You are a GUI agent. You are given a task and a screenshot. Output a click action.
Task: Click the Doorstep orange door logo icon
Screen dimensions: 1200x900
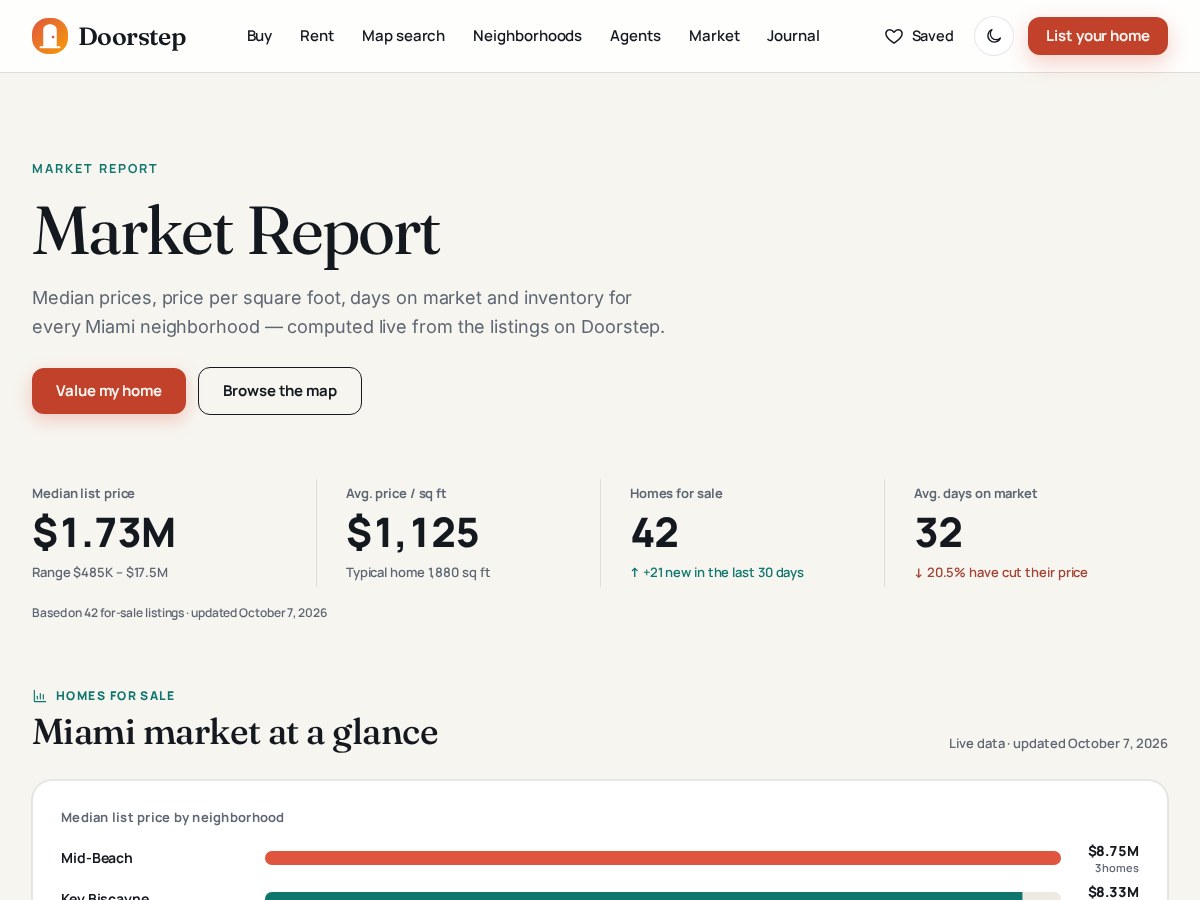click(x=50, y=36)
